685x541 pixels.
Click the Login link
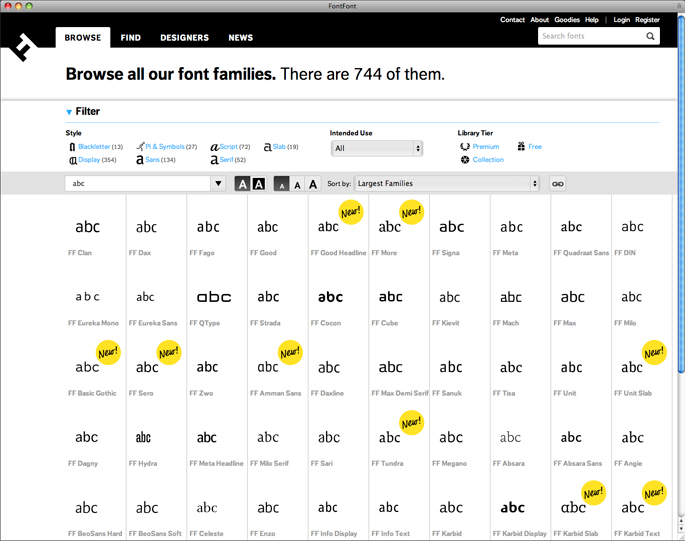pyautogui.click(x=621, y=20)
